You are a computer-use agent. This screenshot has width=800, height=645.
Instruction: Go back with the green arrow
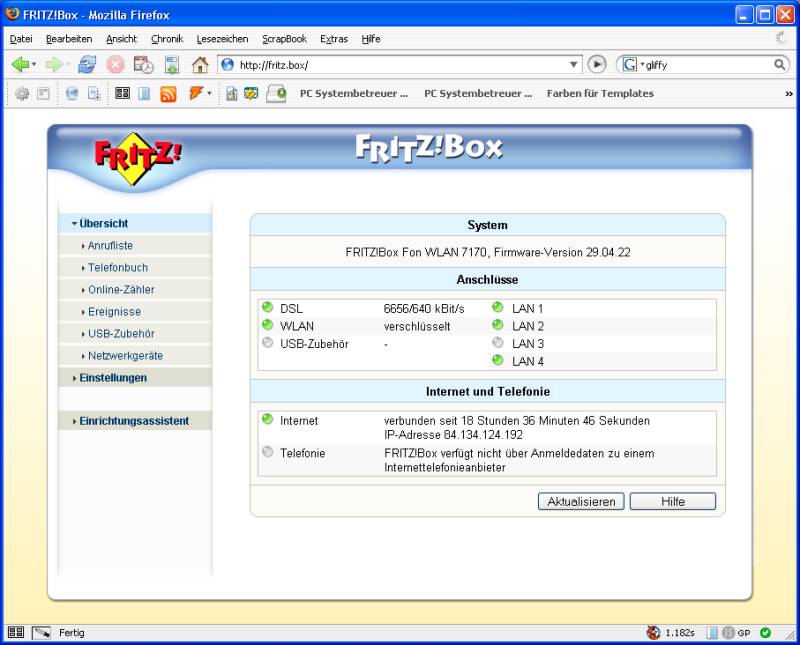tap(20, 65)
